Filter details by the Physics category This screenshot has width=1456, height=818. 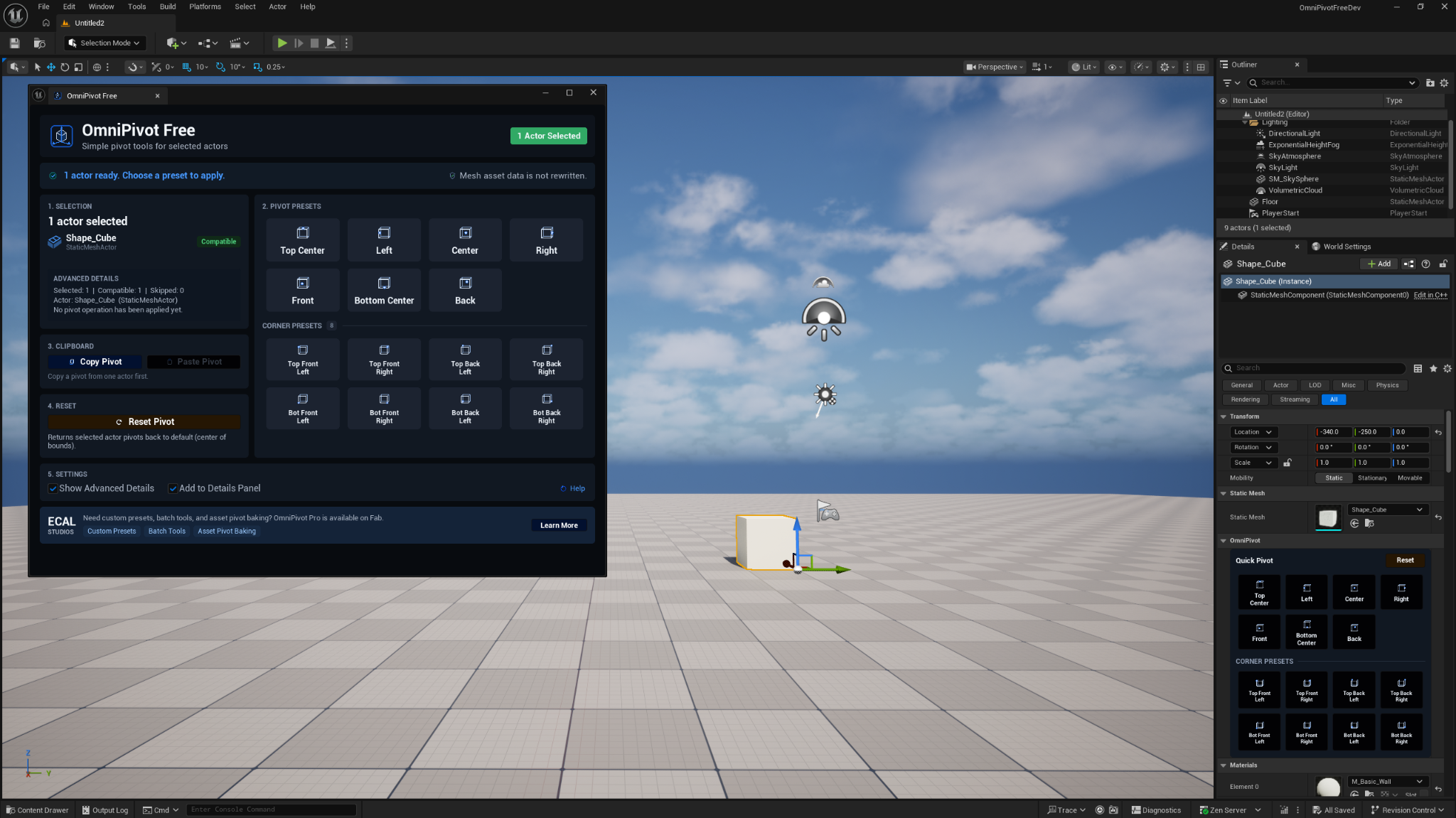(x=1387, y=385)
